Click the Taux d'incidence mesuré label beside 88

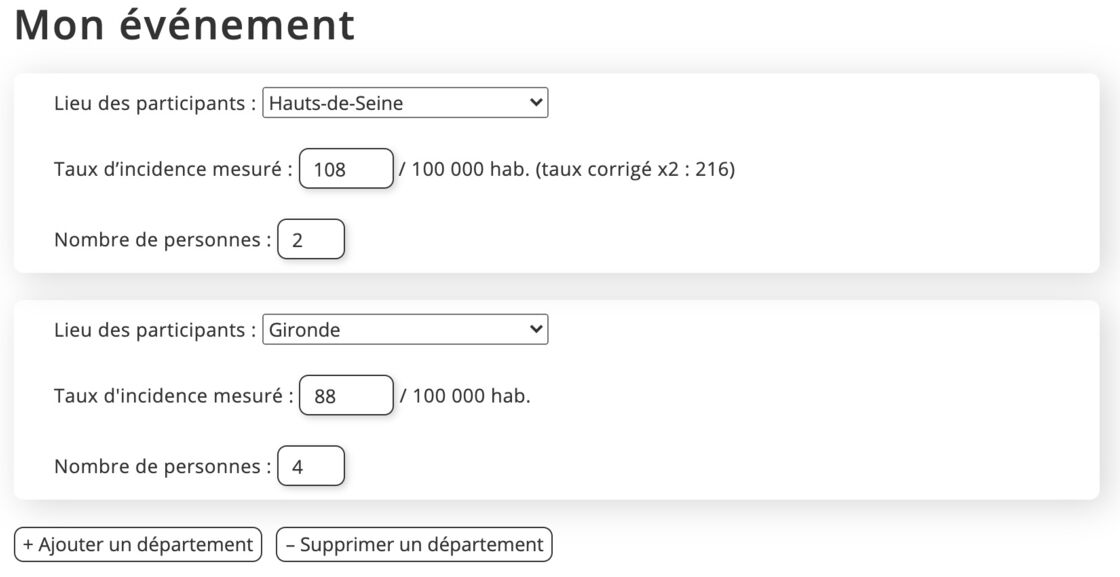point(174,396)
